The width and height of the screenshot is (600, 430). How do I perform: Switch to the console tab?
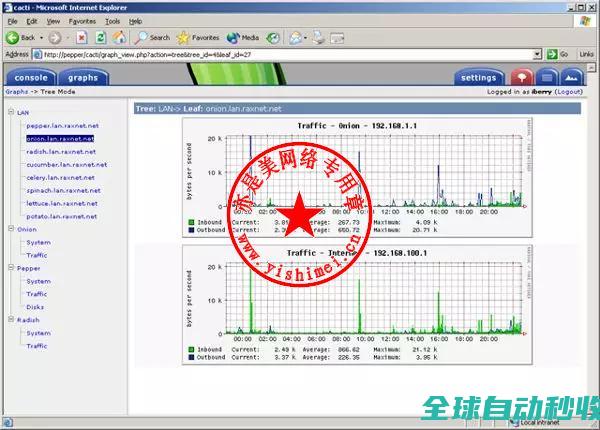(x=32, y=77)
